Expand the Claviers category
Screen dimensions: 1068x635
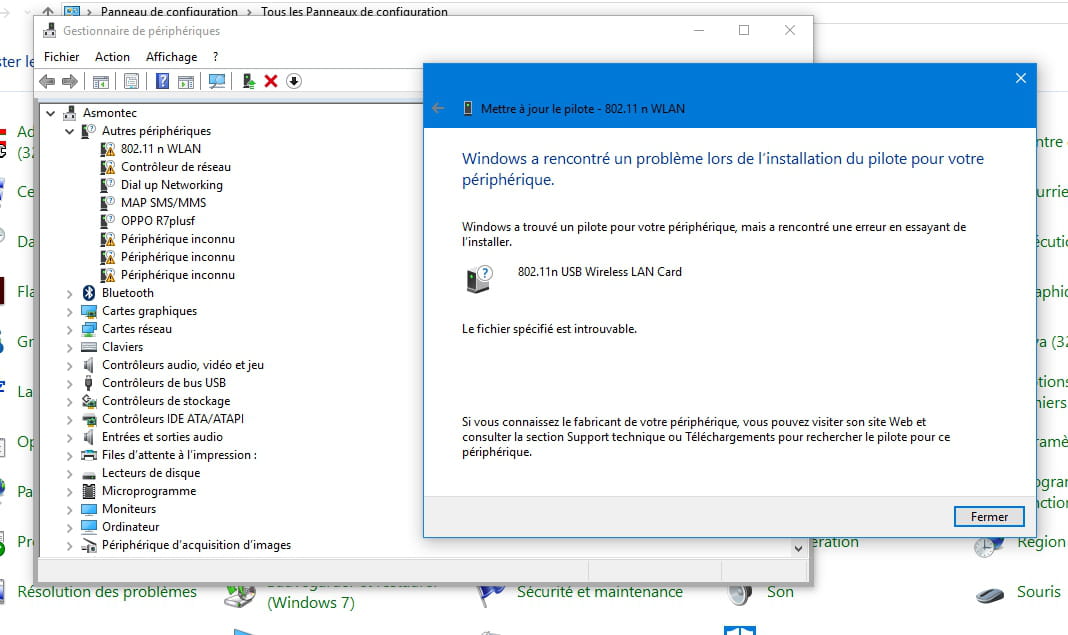click(x=69, y=347)
